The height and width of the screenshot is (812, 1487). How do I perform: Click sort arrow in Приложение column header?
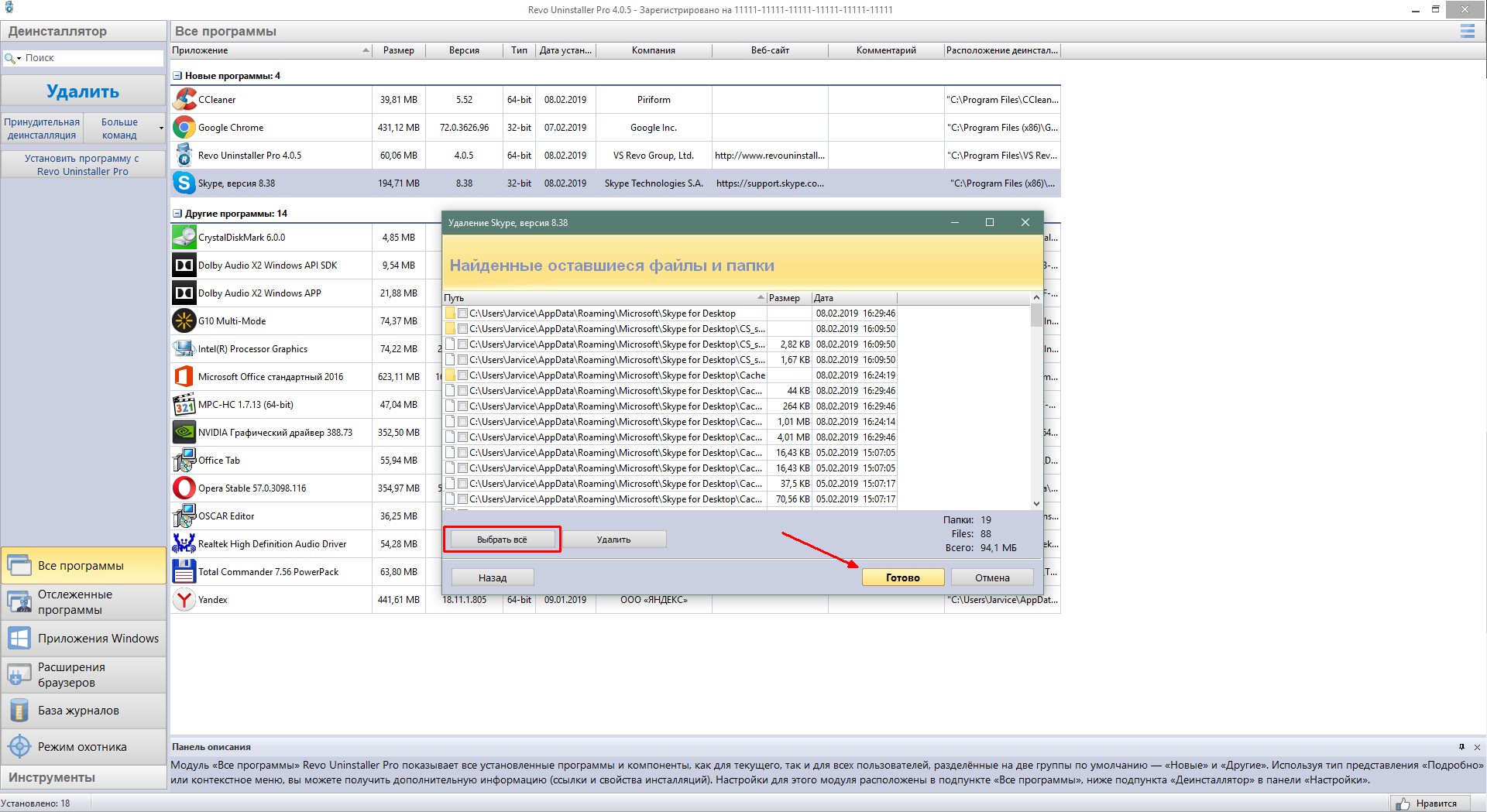point(366,50)
